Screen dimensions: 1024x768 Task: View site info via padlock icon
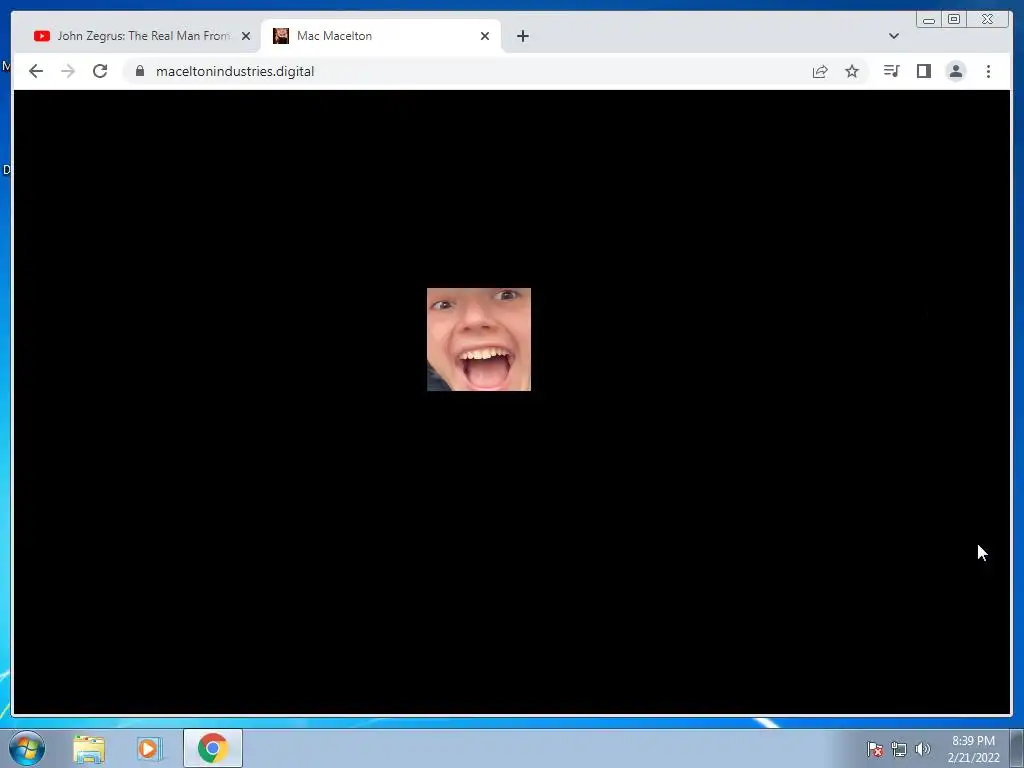click(140, 71)
